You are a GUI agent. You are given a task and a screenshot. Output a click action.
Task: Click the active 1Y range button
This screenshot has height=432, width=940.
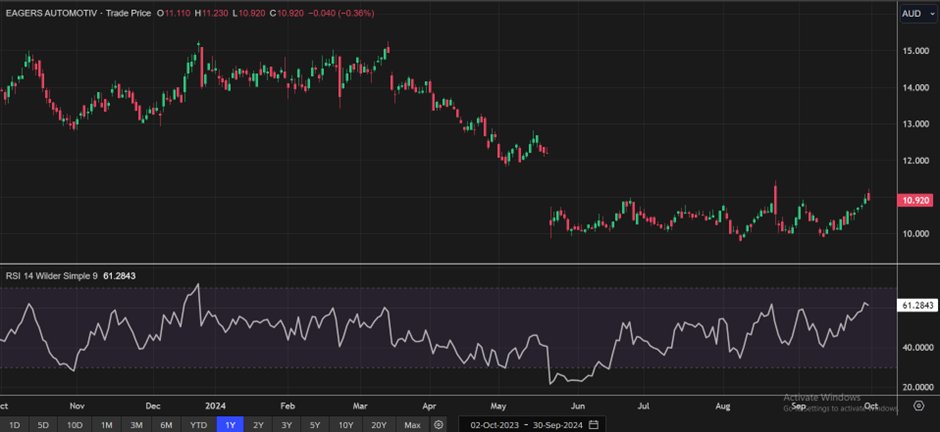point(230,425)
